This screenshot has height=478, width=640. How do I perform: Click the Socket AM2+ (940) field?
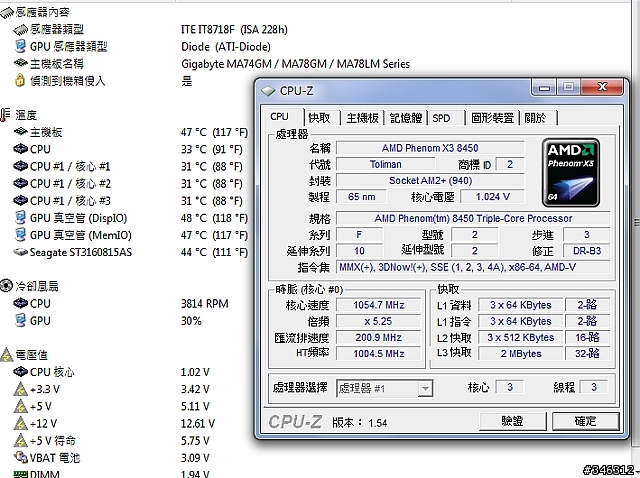tap(430, 181)
